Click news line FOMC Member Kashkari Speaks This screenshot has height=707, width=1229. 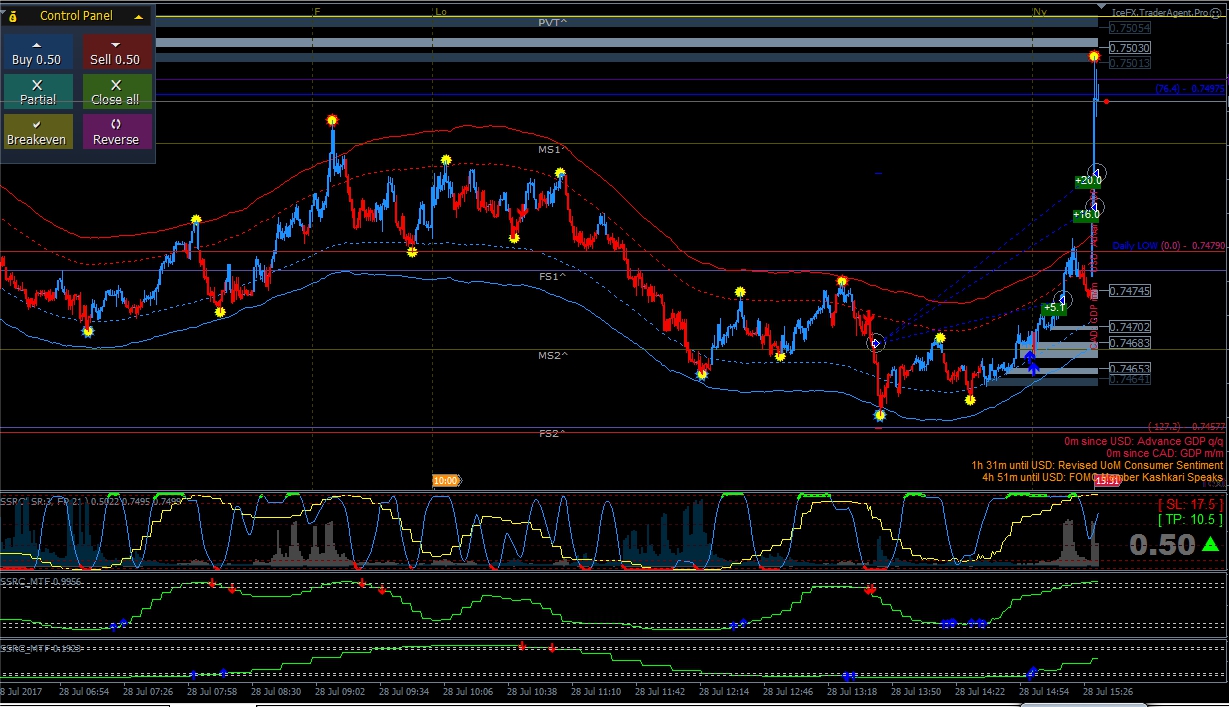(x=1102, y=477)
